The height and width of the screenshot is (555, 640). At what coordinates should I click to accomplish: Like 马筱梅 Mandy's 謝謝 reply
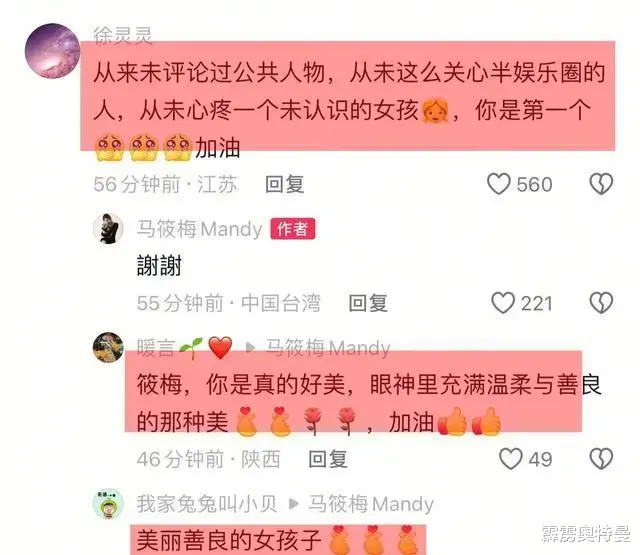pos(503,303)
